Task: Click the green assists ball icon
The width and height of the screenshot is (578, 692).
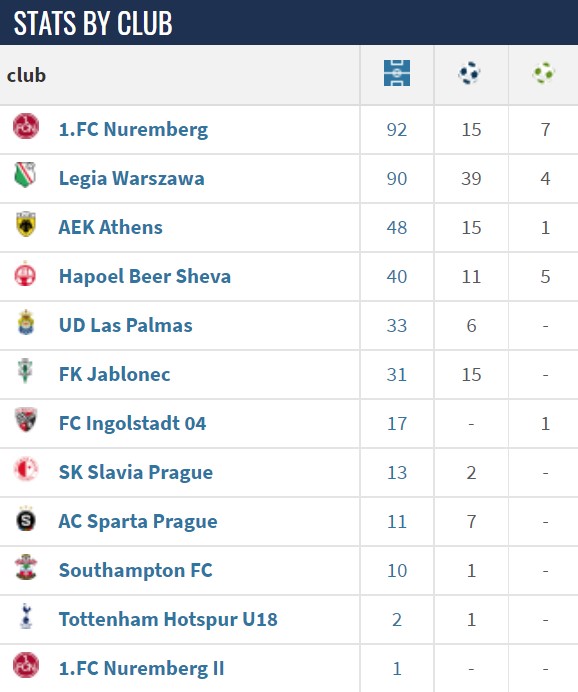Action: [544, 73]
